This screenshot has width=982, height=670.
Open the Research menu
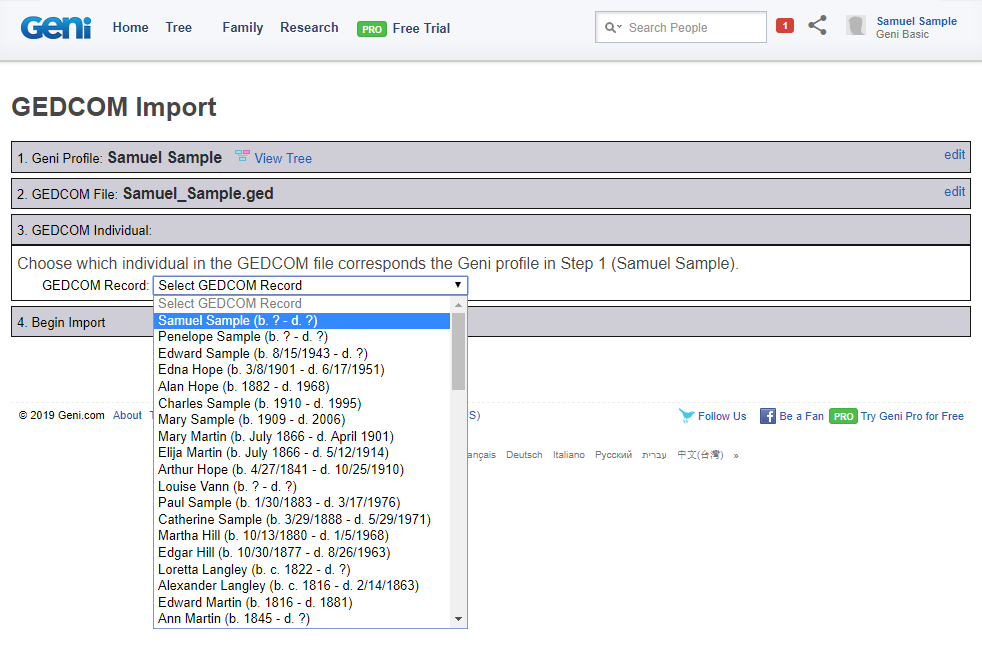pos(309,28)
